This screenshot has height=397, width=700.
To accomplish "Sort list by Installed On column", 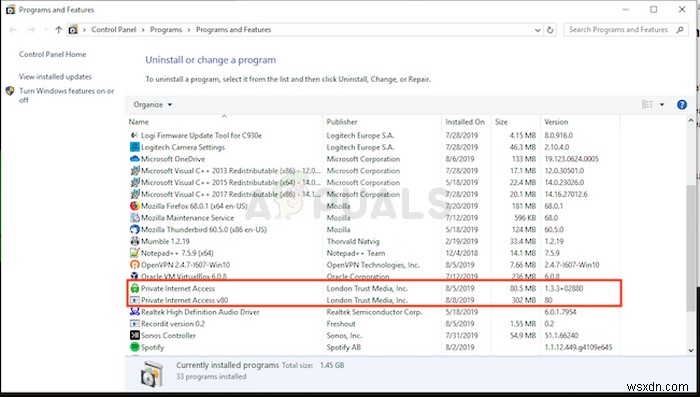I will pyautogui.click(x=466, y=121).
